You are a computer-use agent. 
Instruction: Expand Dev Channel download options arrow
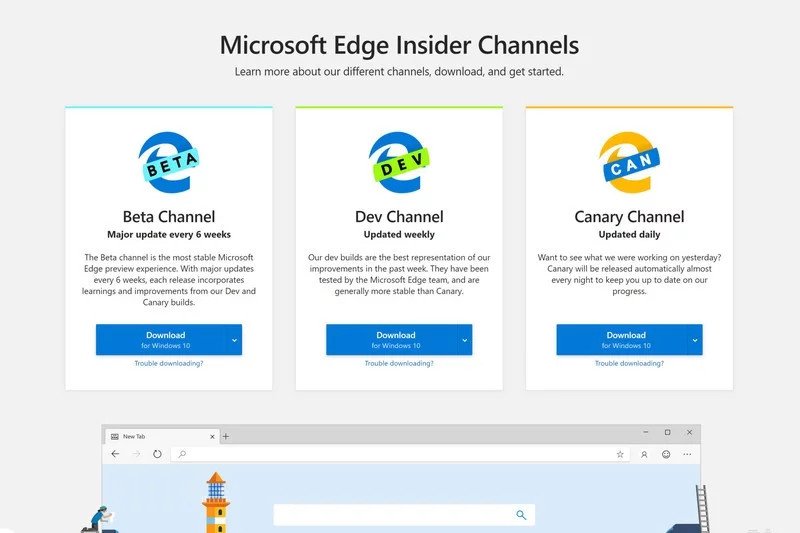[465, 340]
